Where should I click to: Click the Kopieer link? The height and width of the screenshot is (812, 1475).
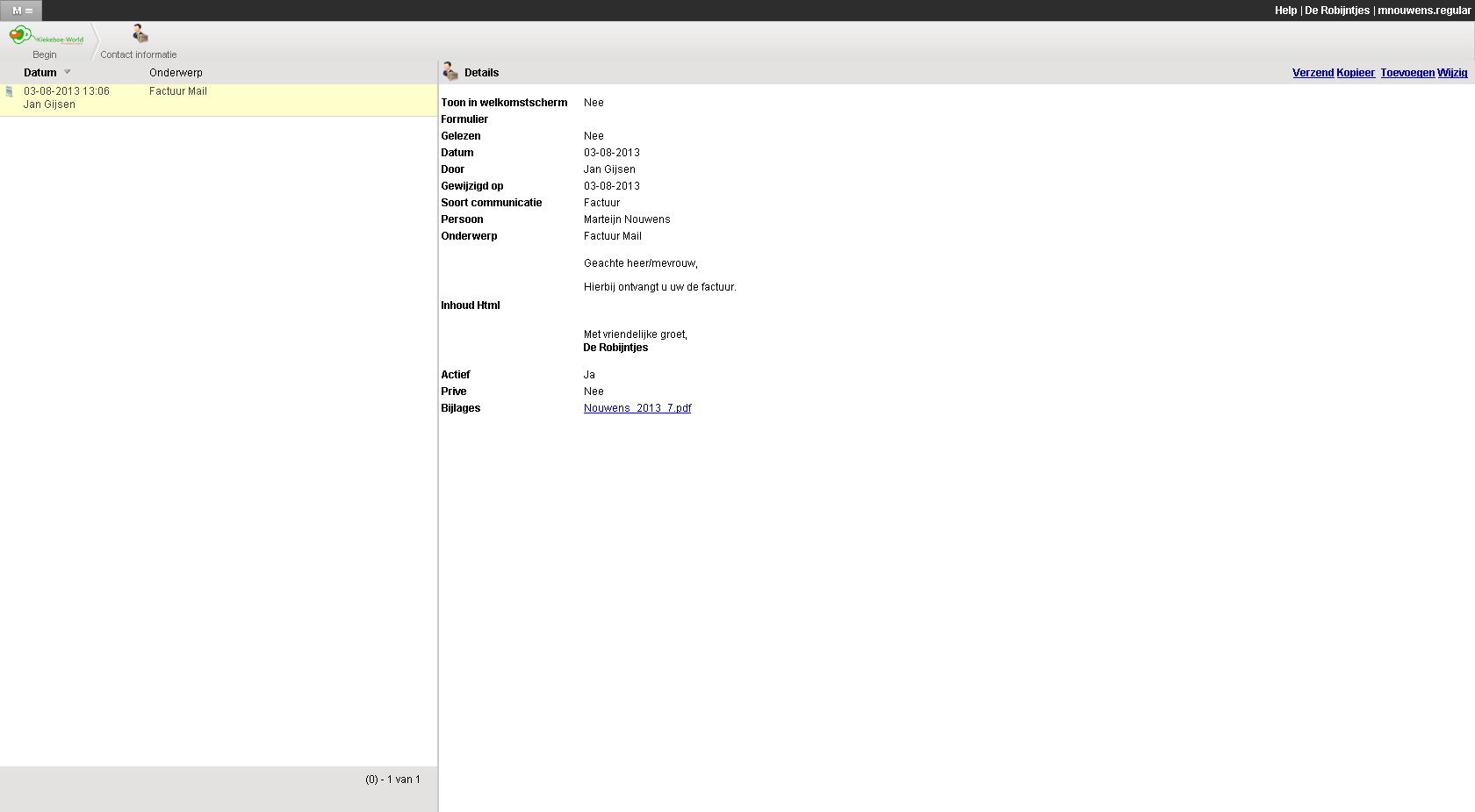1355,73
